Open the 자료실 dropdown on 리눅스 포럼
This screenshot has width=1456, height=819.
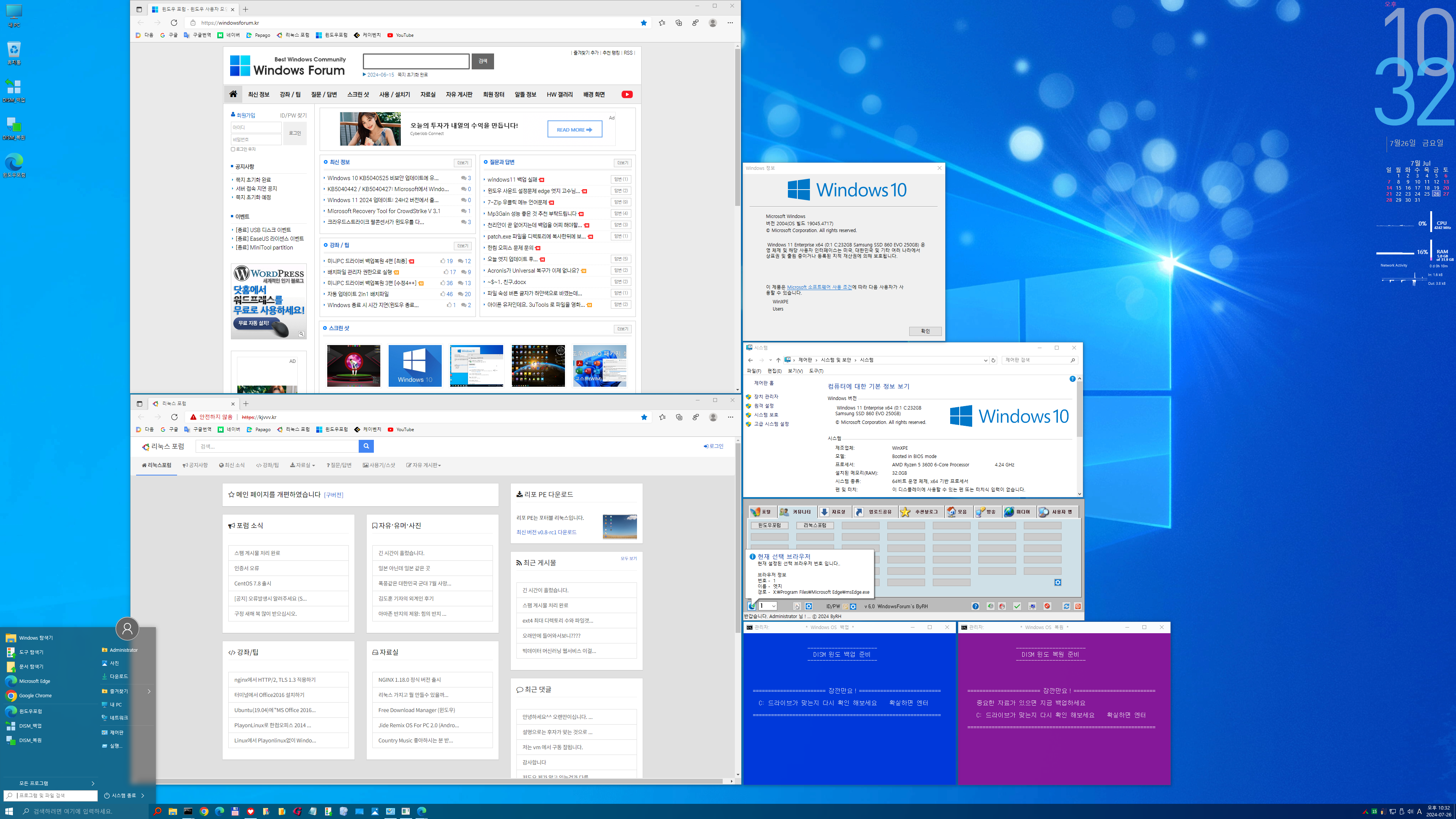303,465
